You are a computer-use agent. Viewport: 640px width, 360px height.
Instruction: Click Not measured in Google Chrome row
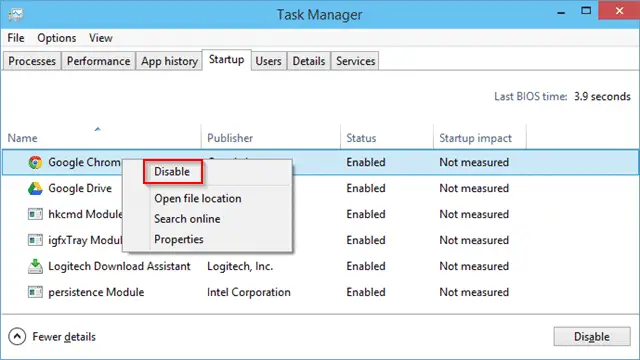474,162
